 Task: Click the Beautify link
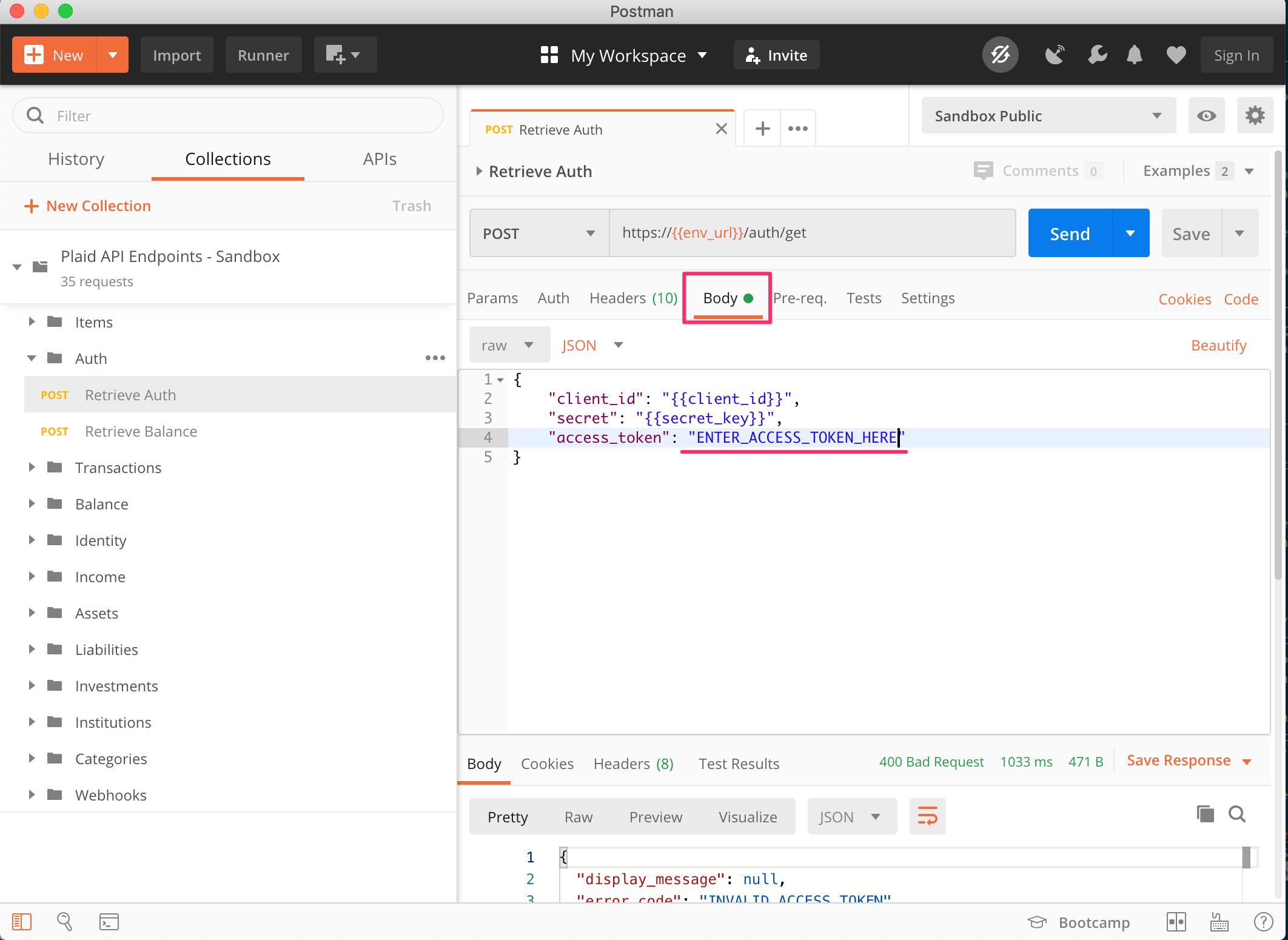coord(1219,345)
